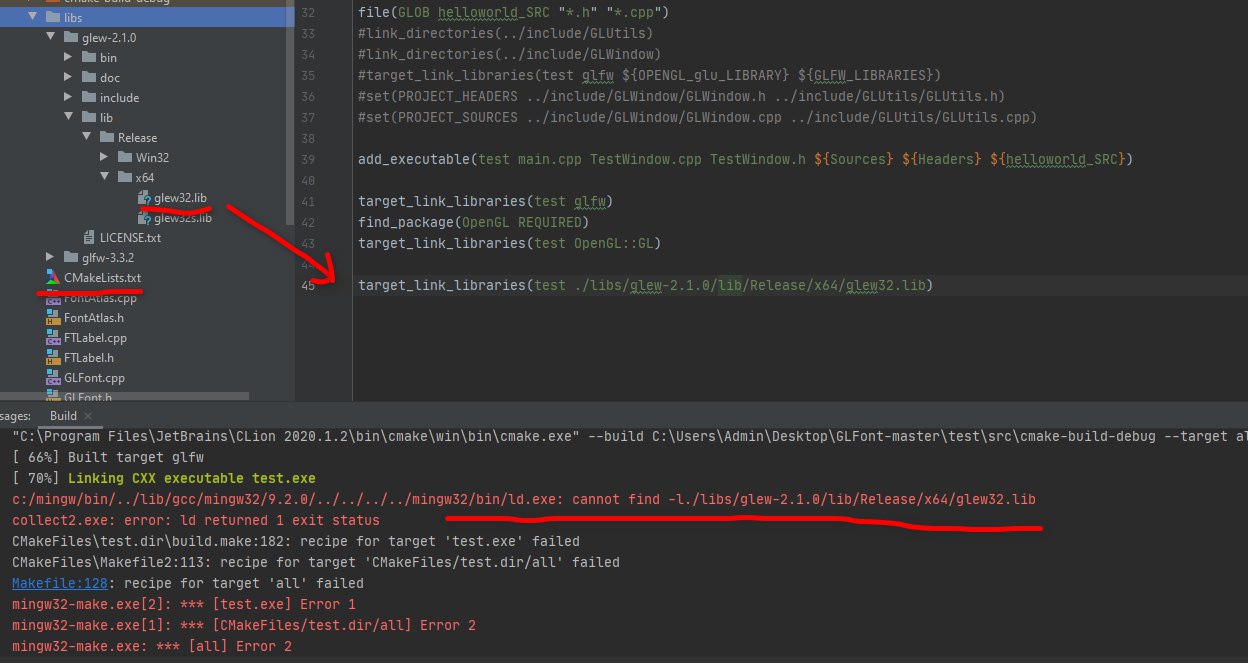Click the LICENSE.txt file icon
Screen dimensions: 1248x663
(89, 237)
